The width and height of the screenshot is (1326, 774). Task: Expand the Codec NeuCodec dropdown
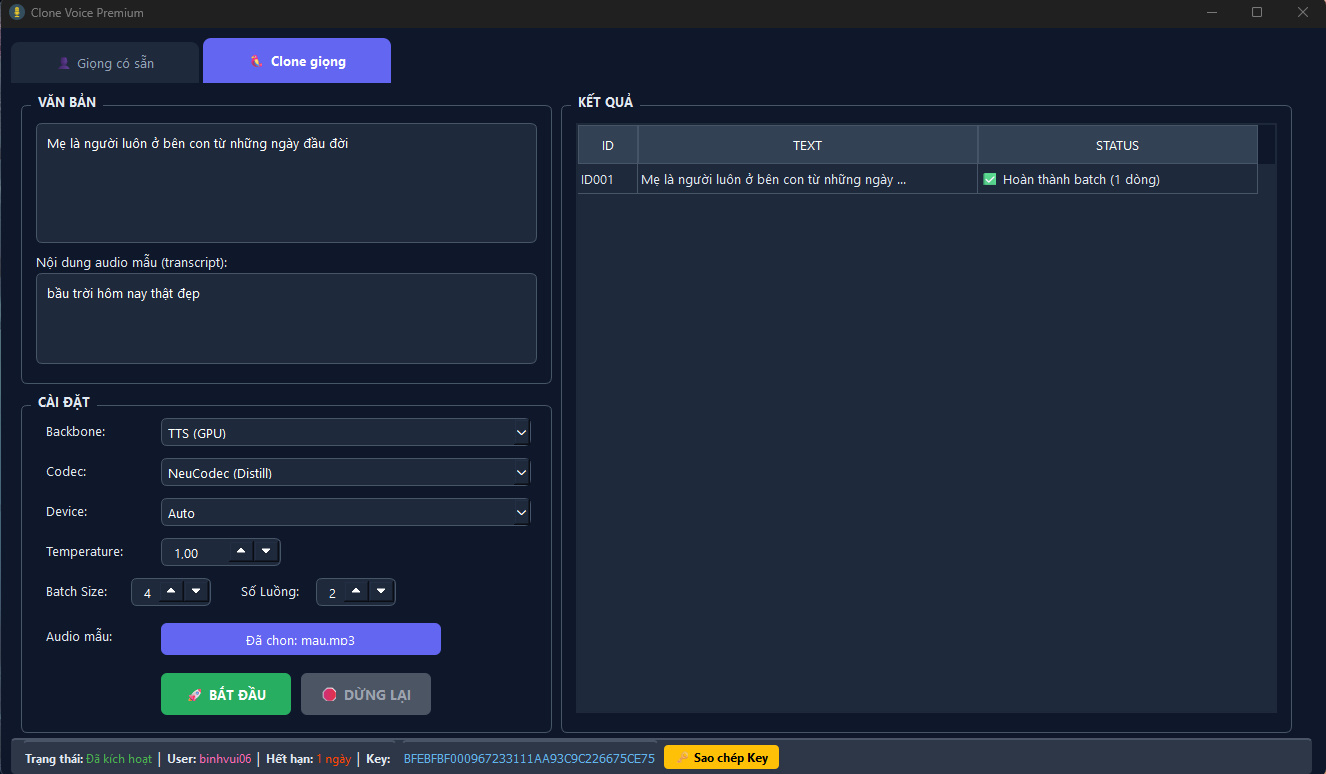point(345,472)
